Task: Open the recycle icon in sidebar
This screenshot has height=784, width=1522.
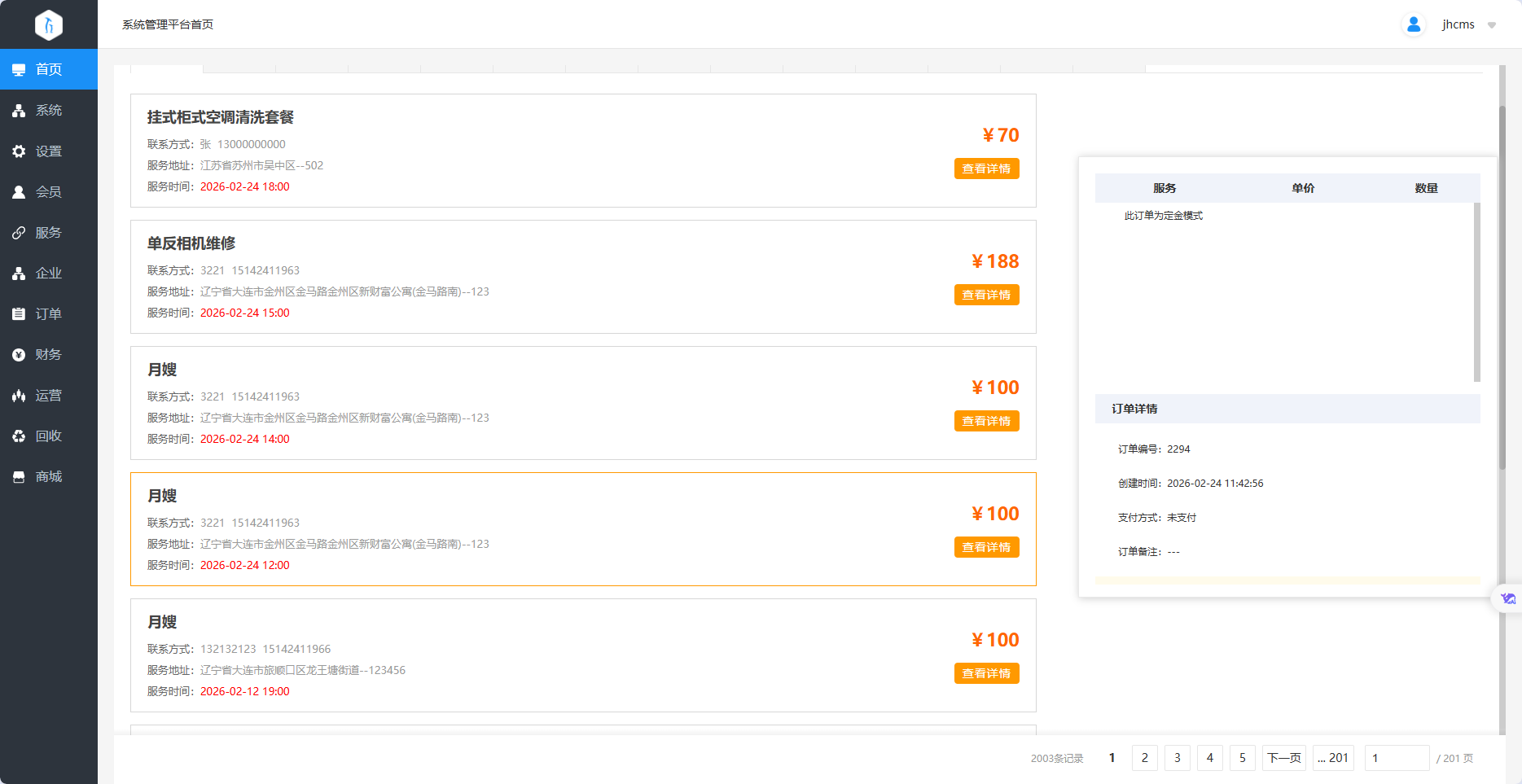Action: pyautogui.click(x=19, y=436)
